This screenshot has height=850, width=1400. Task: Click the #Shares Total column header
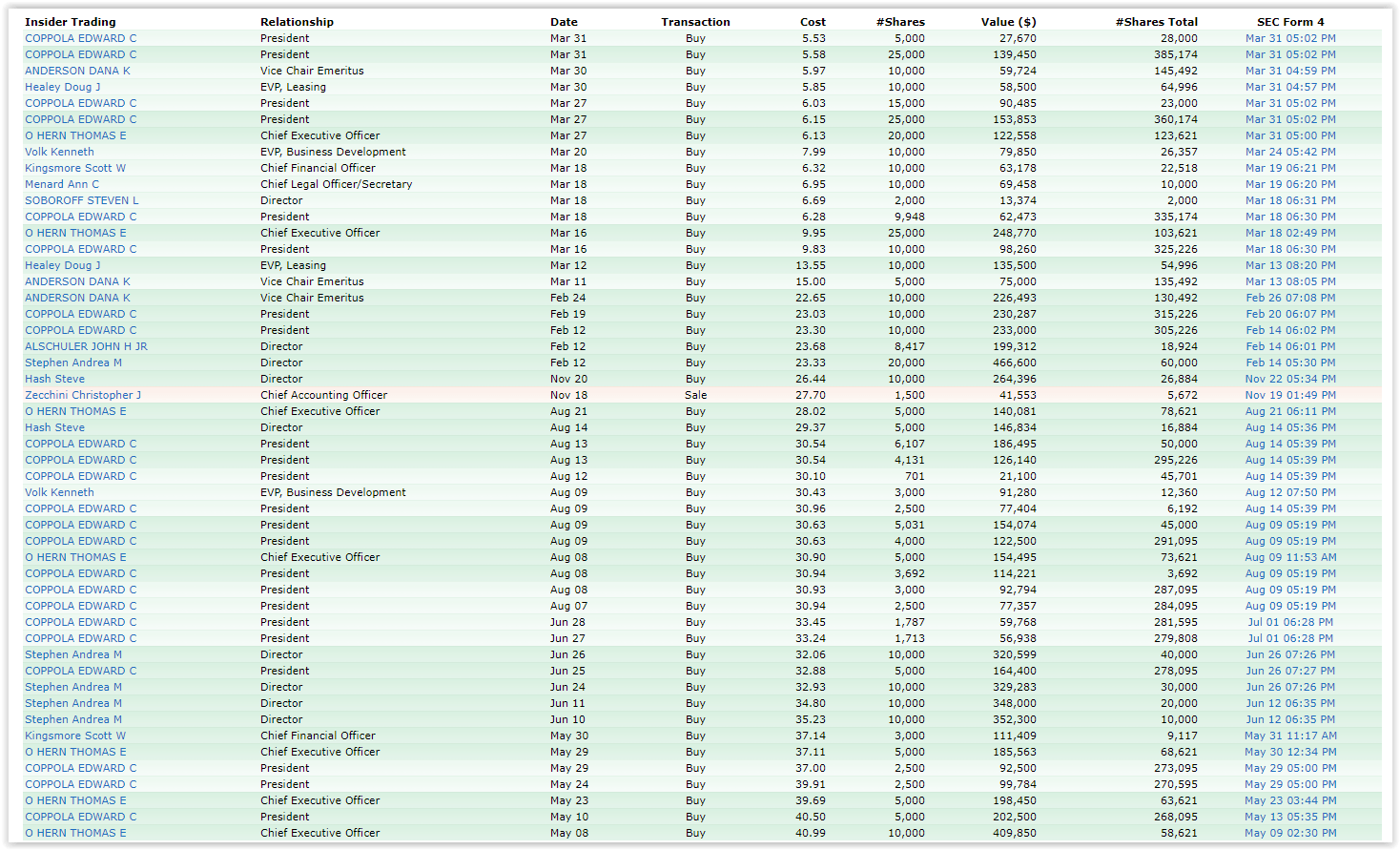[x=1156, y=22]
